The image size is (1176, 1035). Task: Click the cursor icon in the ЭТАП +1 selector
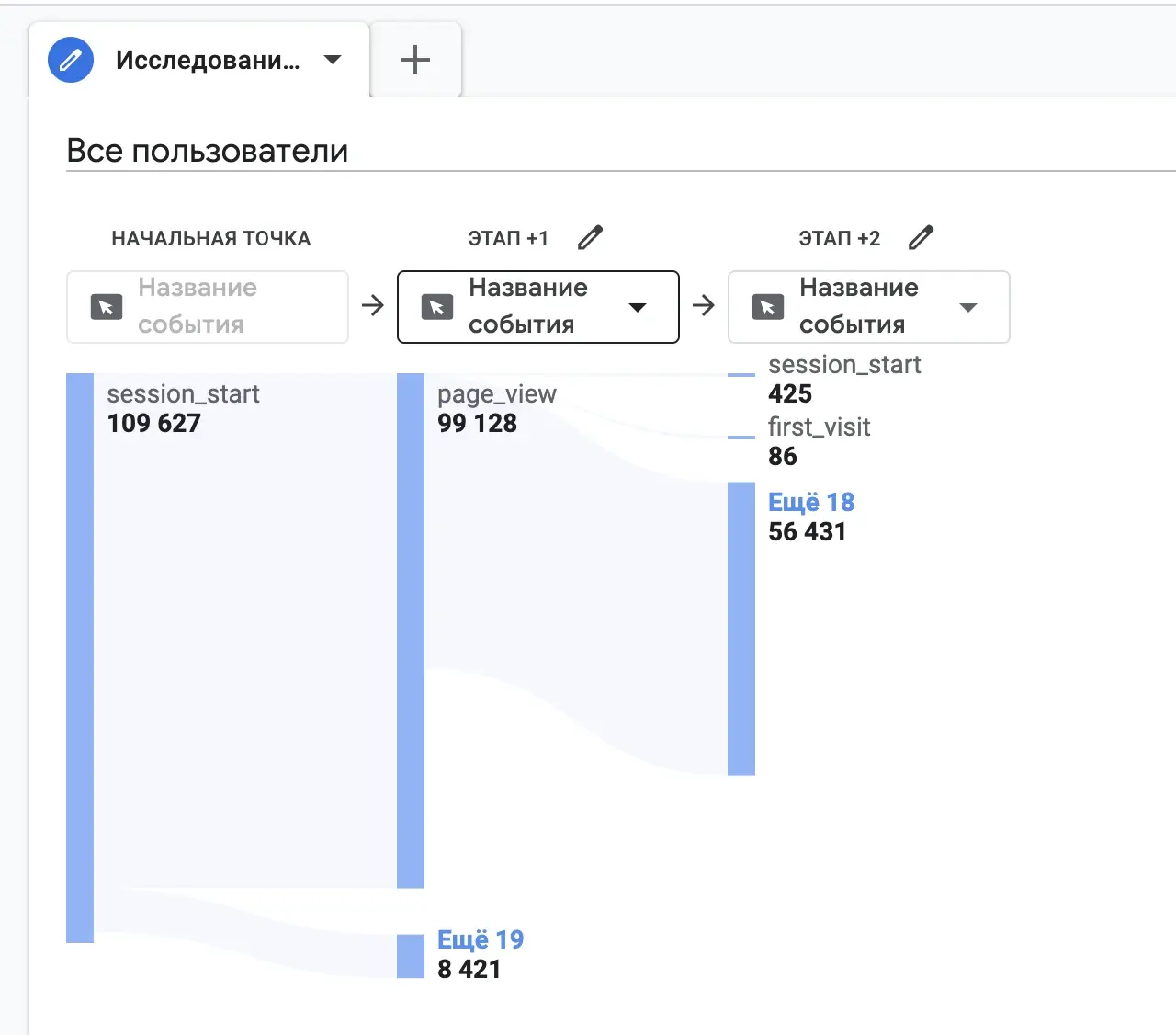point(437,307)
